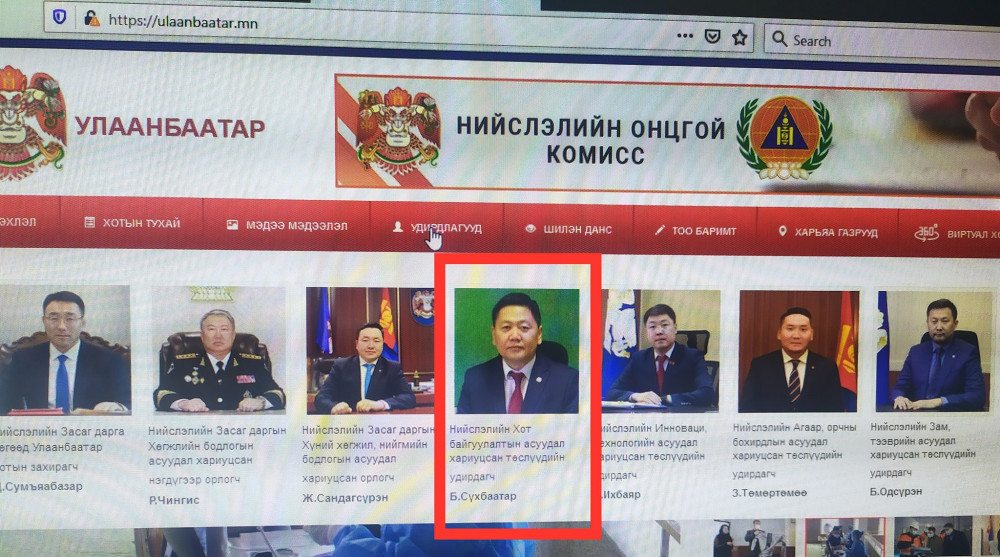The height and width of the screenshot is (557, 1000).
Task: Click the person icon beside Удирдлагууд
Action: tap(397, 227)
